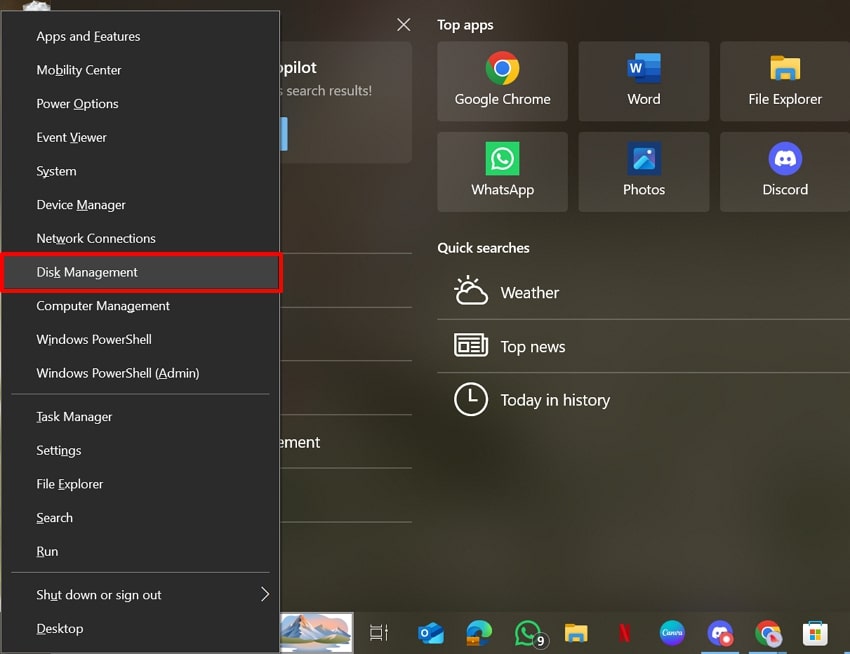Open the Weather quick search
850x654 pixels.
529,292
